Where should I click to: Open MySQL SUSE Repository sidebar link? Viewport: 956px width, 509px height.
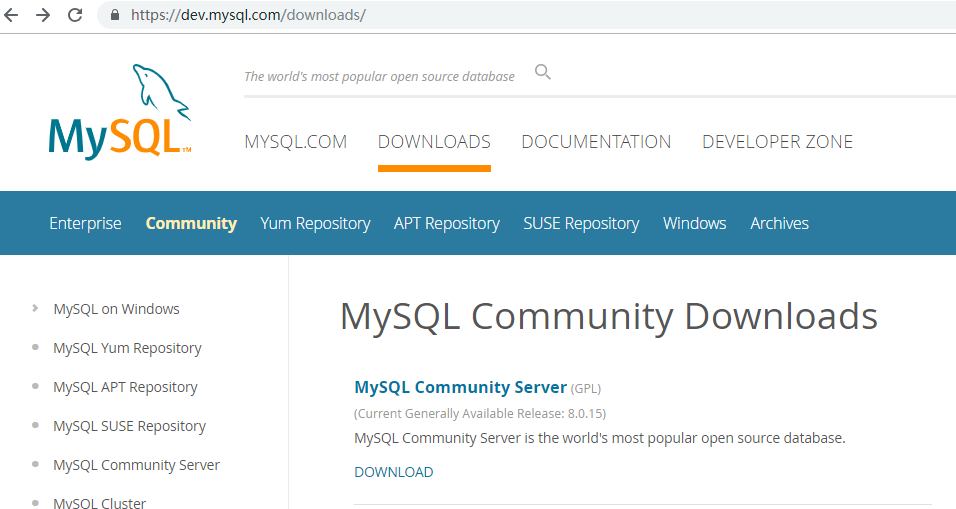click(x=130, y=426)
